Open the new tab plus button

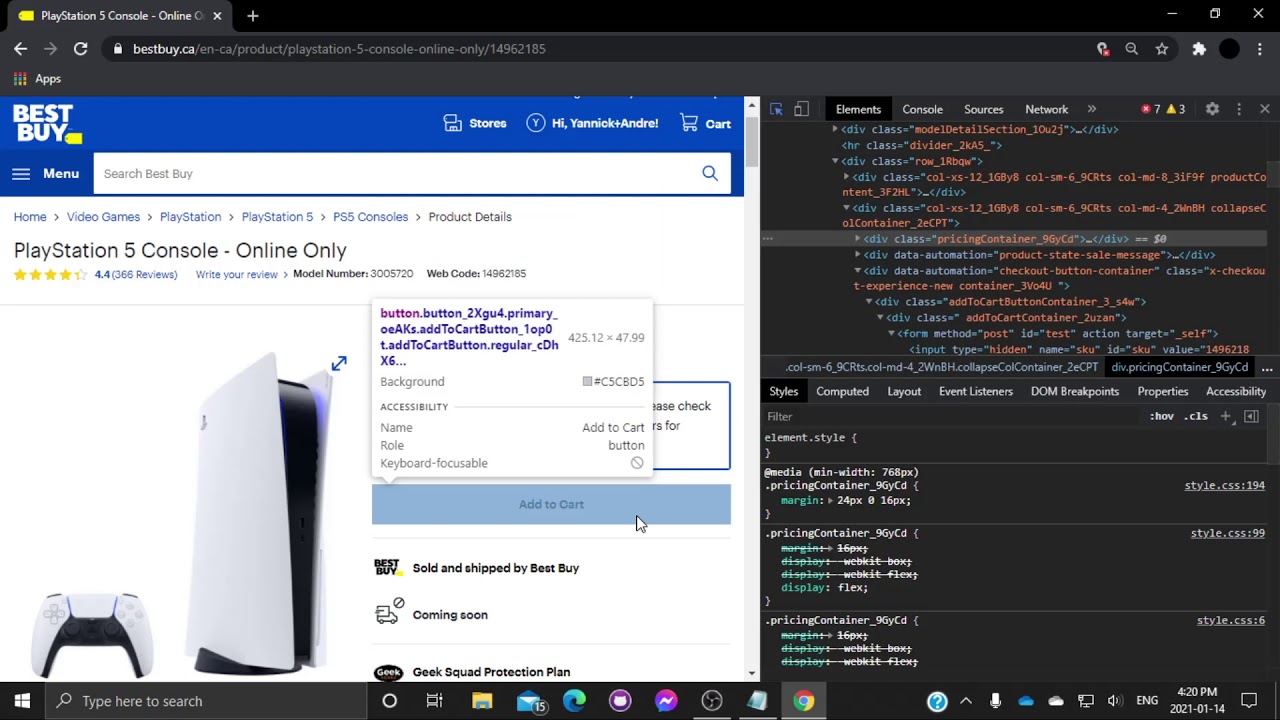[x=252, y=16]
